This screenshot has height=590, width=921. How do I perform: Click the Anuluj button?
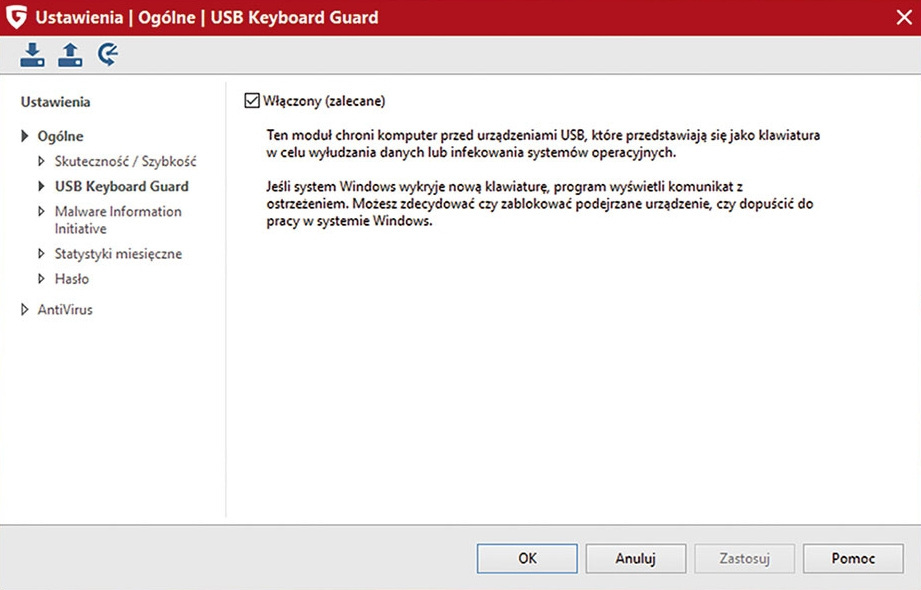(635, 559)
